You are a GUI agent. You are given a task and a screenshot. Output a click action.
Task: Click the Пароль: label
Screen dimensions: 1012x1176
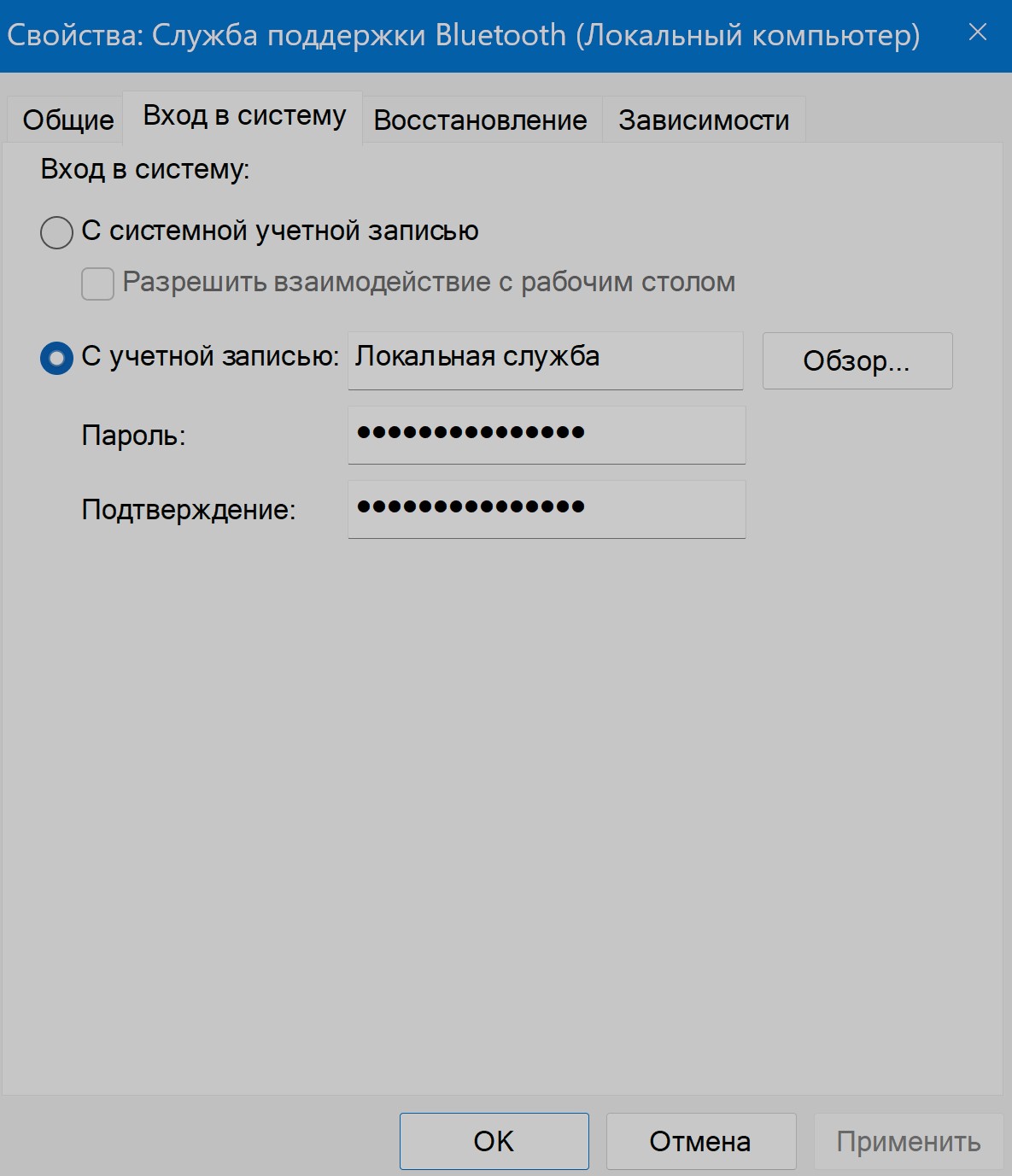click(133, 436)
